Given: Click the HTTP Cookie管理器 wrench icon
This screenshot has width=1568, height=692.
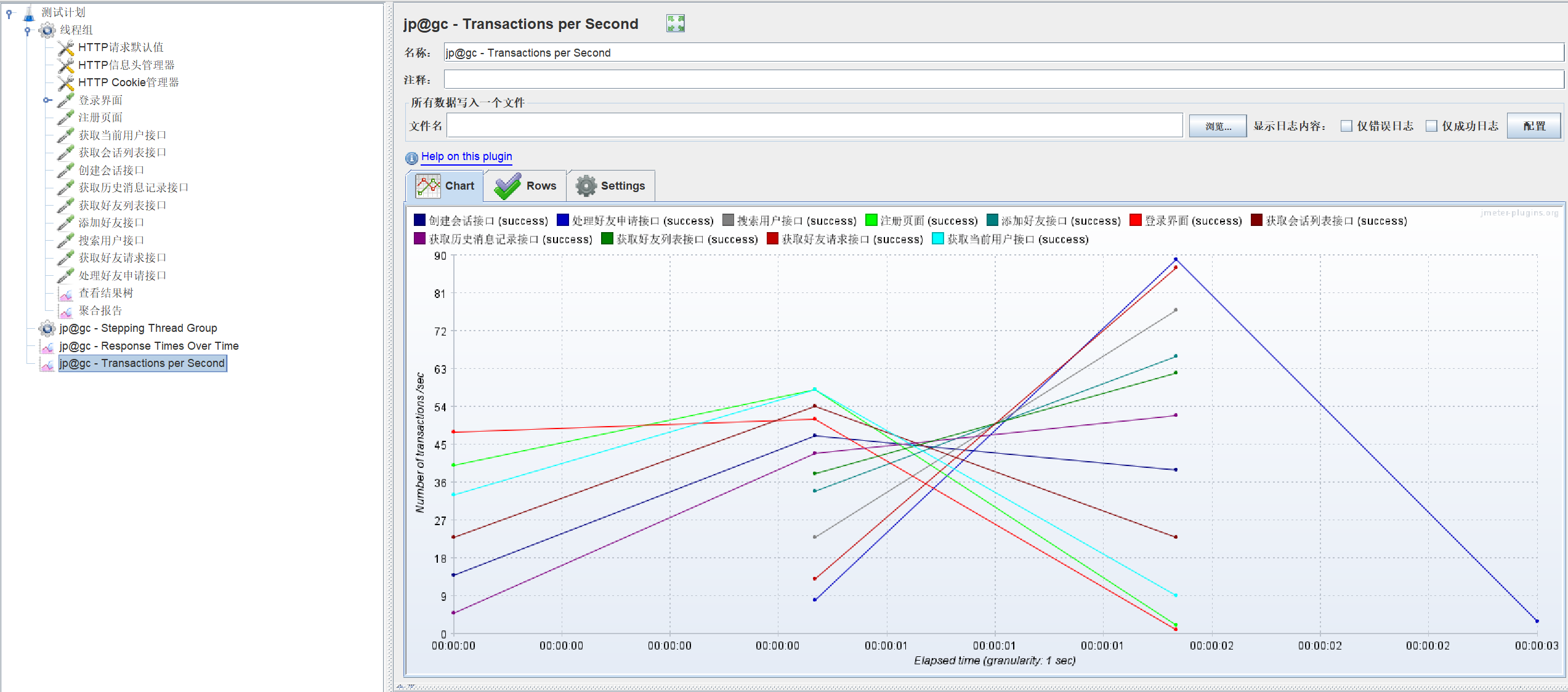Looking at the screenshot, I should (66, 82).
